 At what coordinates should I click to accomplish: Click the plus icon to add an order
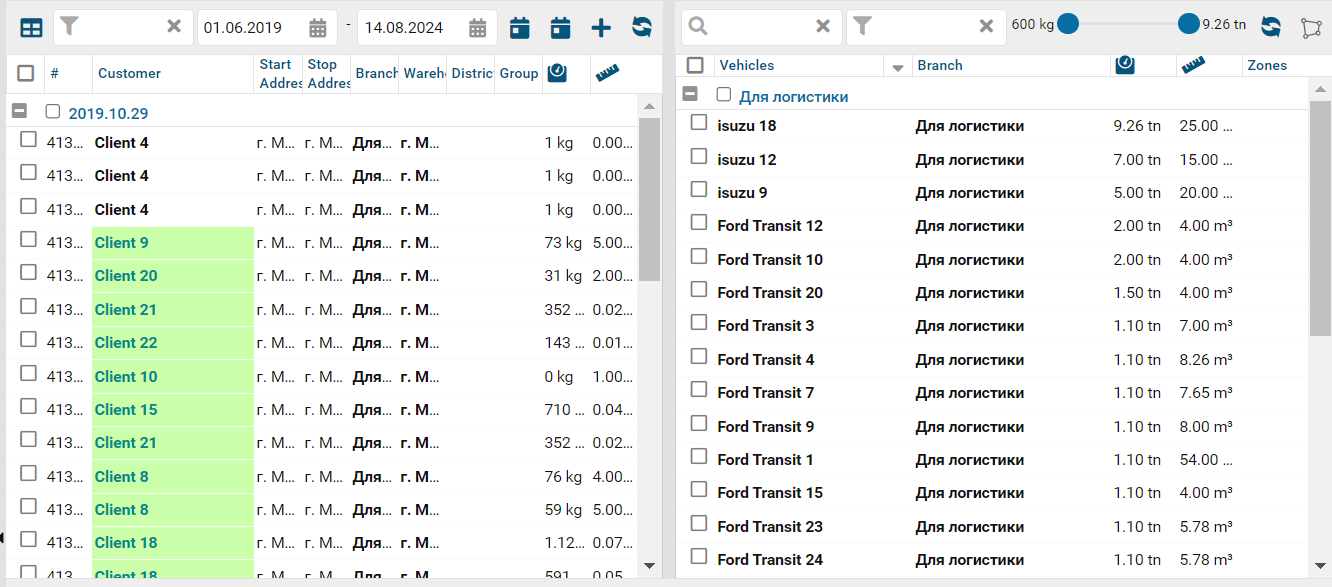tap(600, 28)
